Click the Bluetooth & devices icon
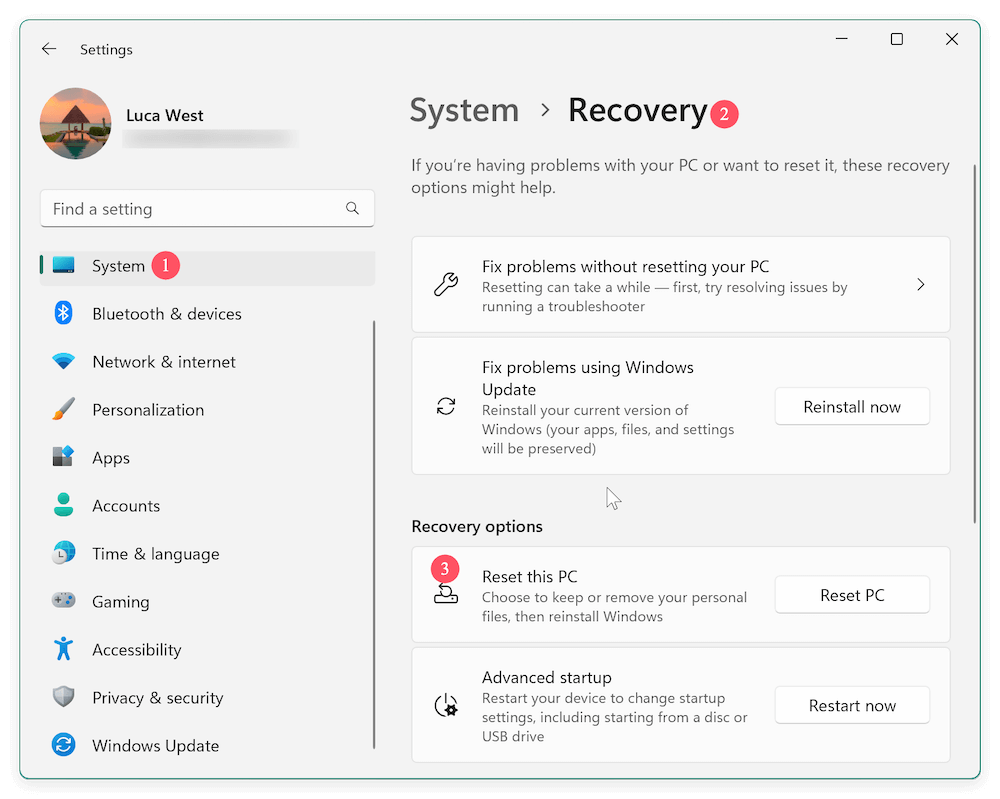The height and width of the screenshot is (799, 1000). pos(63,313)
